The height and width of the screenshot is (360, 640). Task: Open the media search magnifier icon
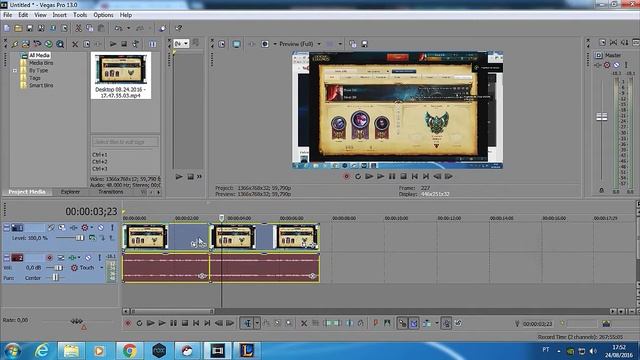coord(60,44)
